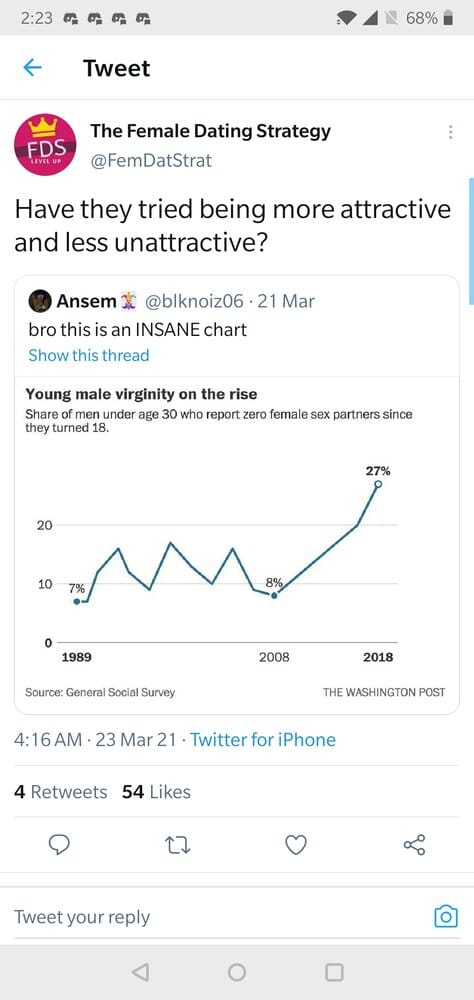Open the FDS profile avatar
Image resolution: width=474 pixels, height=1000 pixels.
(45, 144)
